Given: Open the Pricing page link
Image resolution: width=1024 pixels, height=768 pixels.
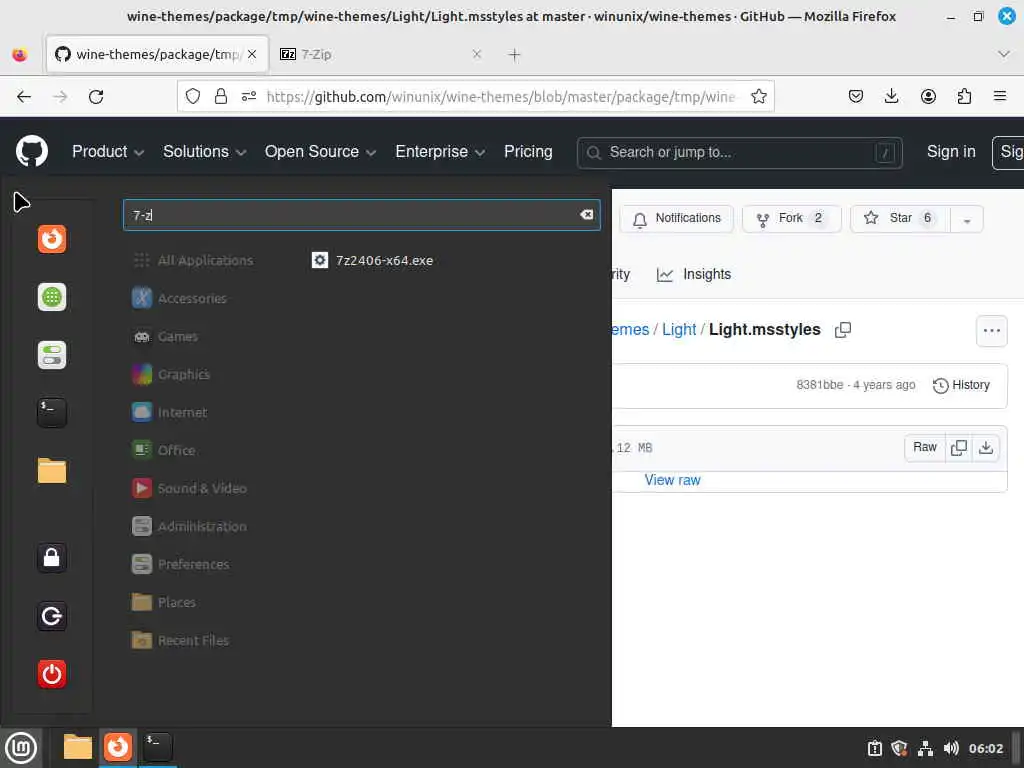Looking at the screenshot, I should click(528, 152).
